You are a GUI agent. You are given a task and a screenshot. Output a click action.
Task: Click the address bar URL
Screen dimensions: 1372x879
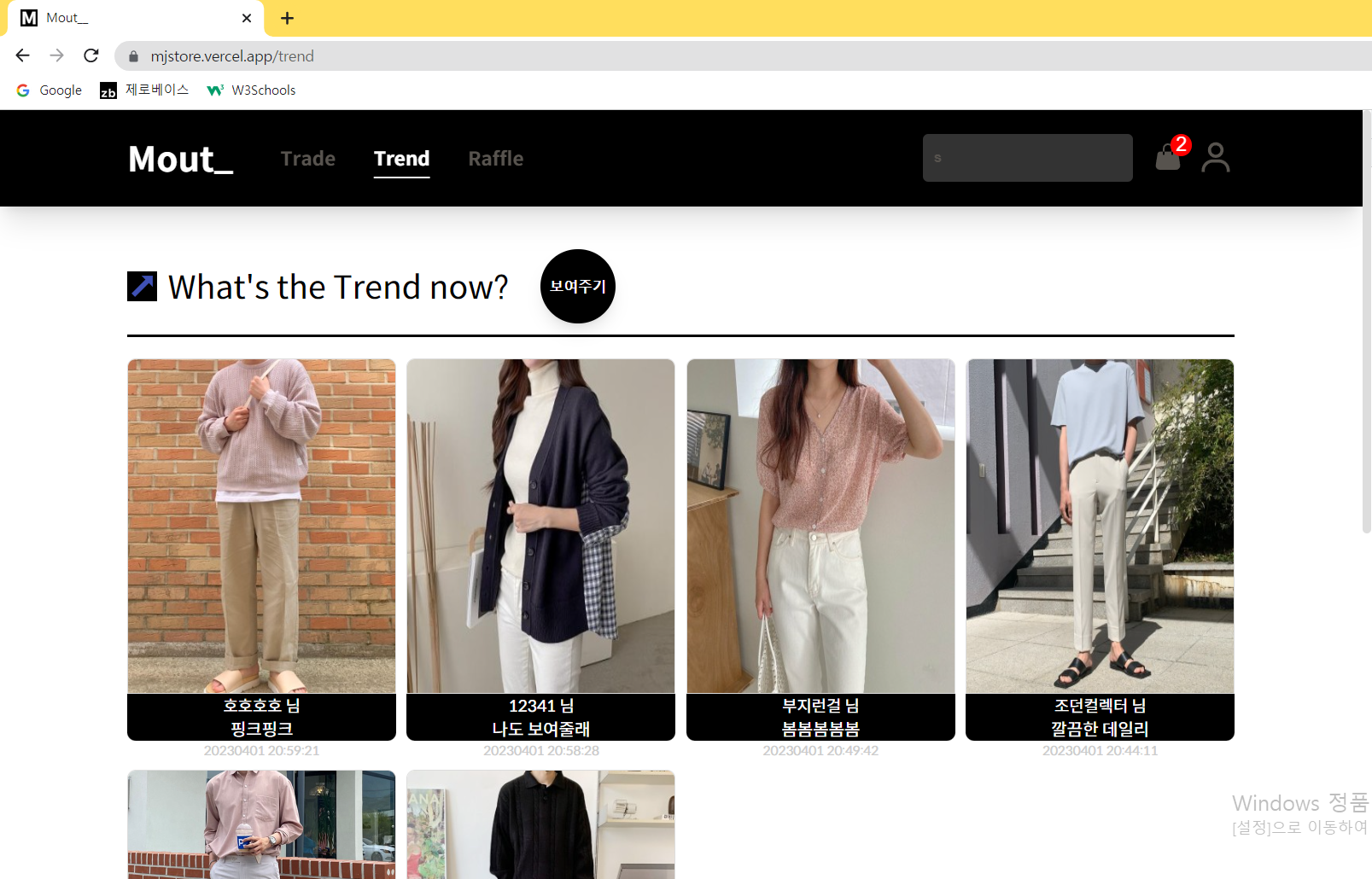click(x=232, y=56)
